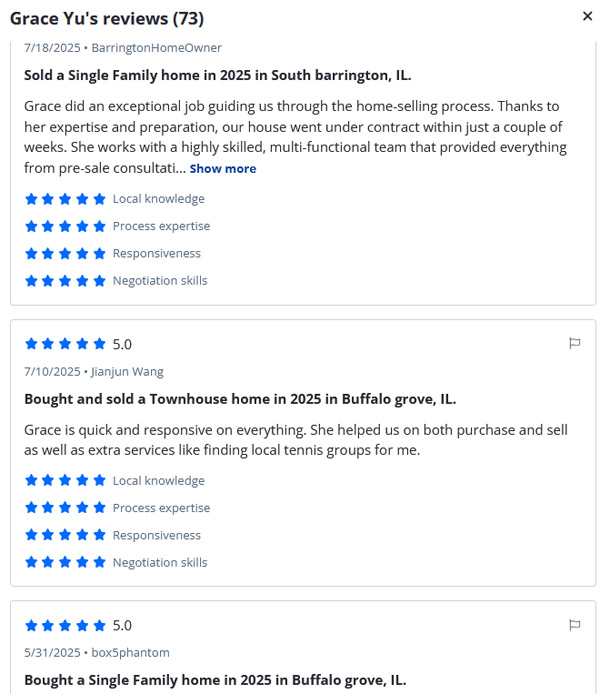Click Local knowledge stars in South Barrington review

[65, 199]
